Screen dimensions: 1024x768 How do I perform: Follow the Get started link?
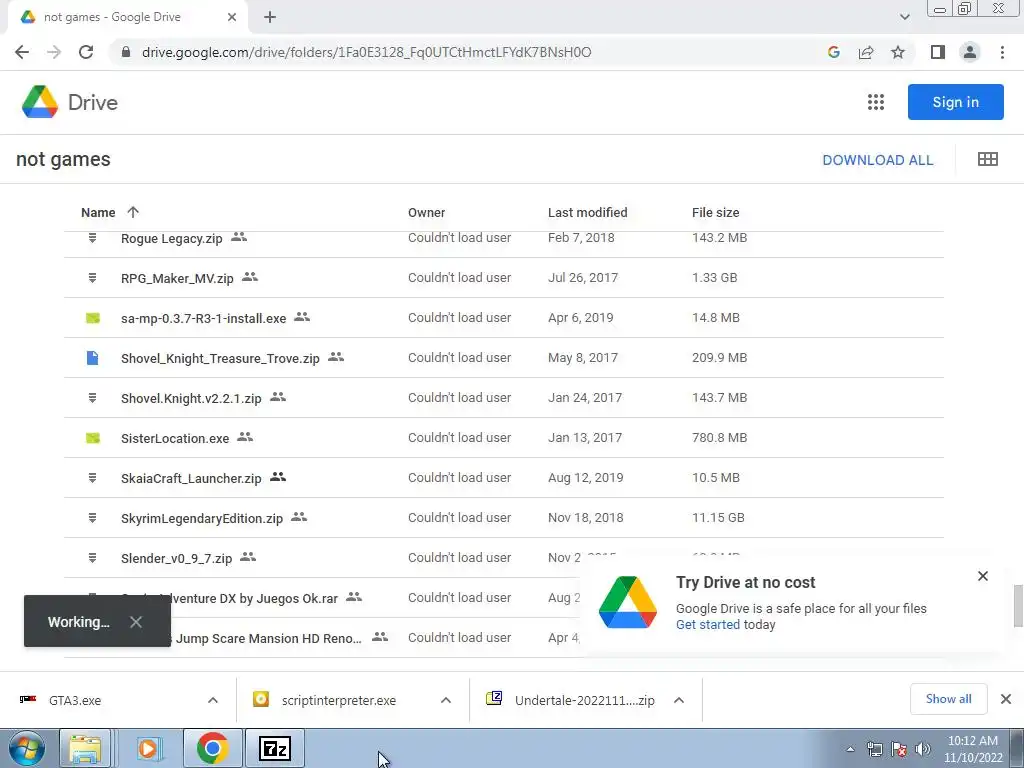pyautogui.click(x=707, y=624)
